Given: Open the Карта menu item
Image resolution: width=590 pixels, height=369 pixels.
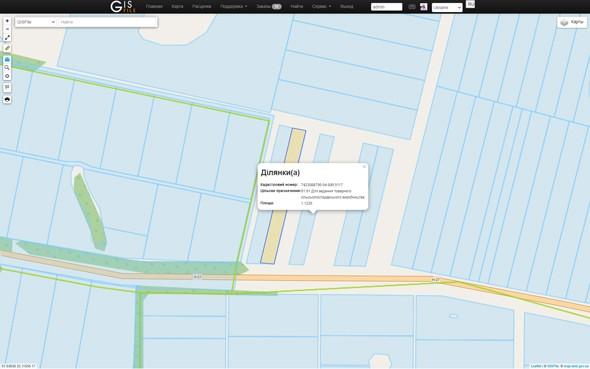Looking at the screenshot, I should 177,6.
